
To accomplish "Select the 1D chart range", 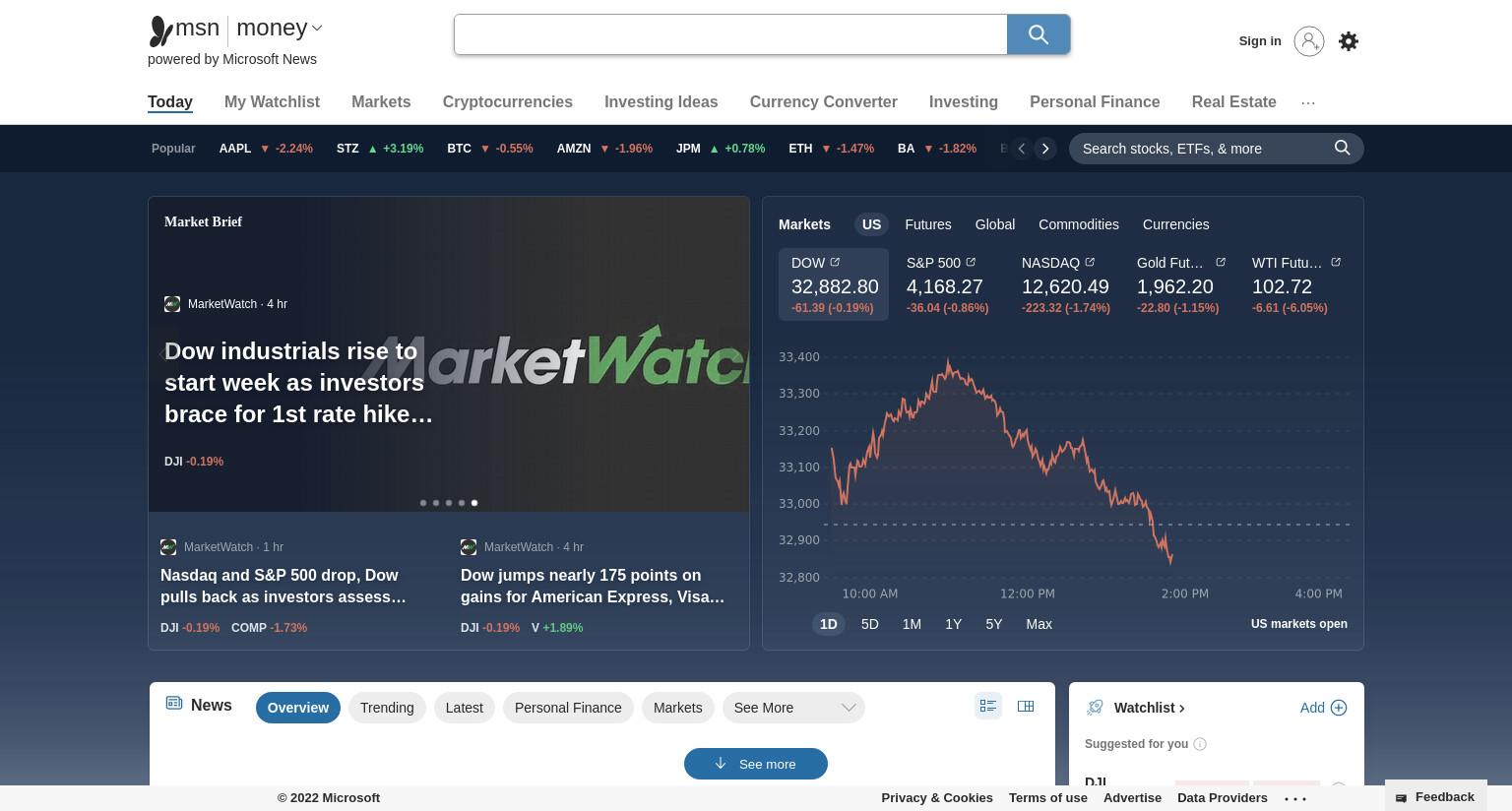I will (x=828, y=624).
